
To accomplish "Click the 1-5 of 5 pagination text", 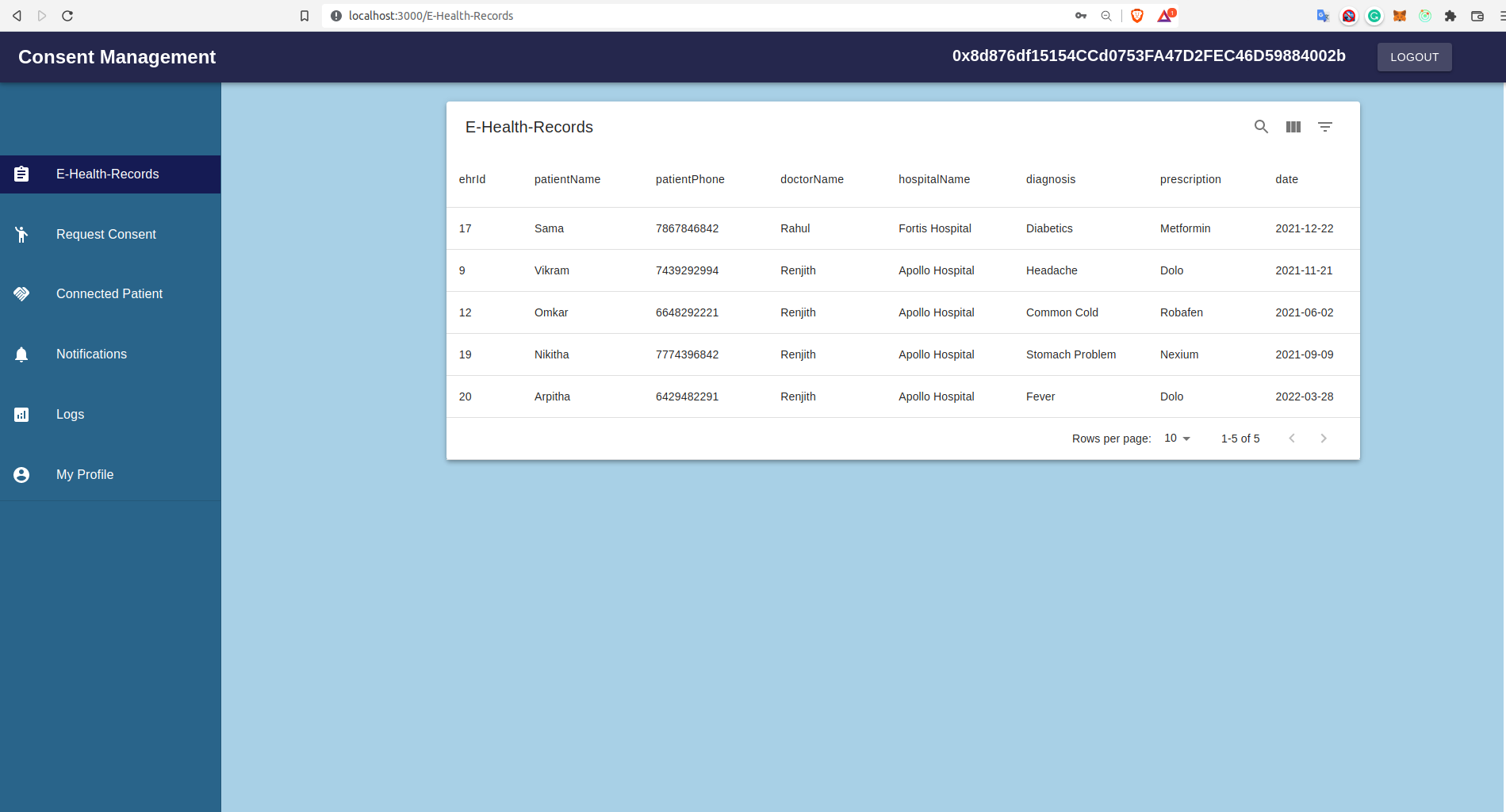I will tap(1240, 439).
